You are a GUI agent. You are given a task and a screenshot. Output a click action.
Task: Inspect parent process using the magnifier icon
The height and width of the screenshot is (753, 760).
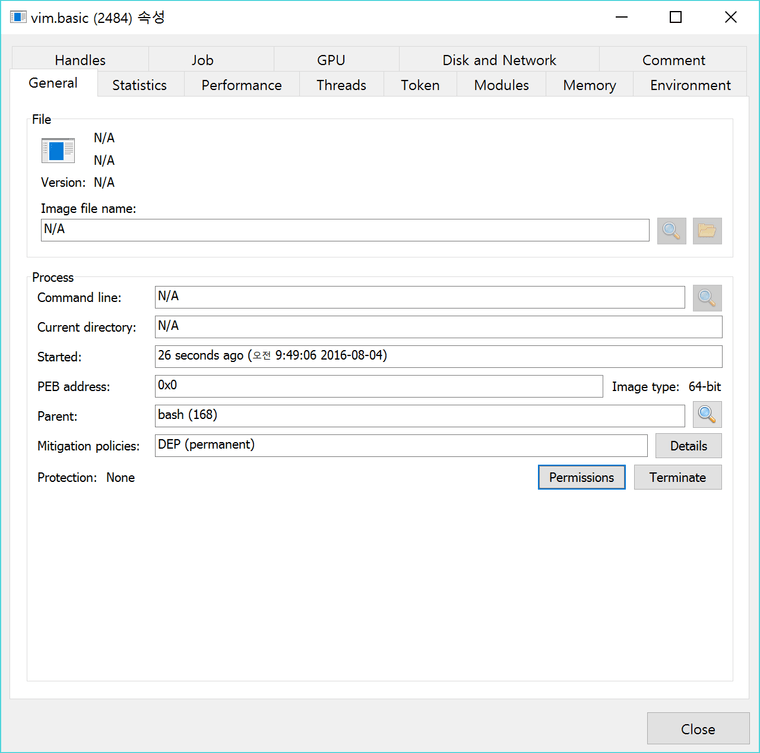point(707,415)
